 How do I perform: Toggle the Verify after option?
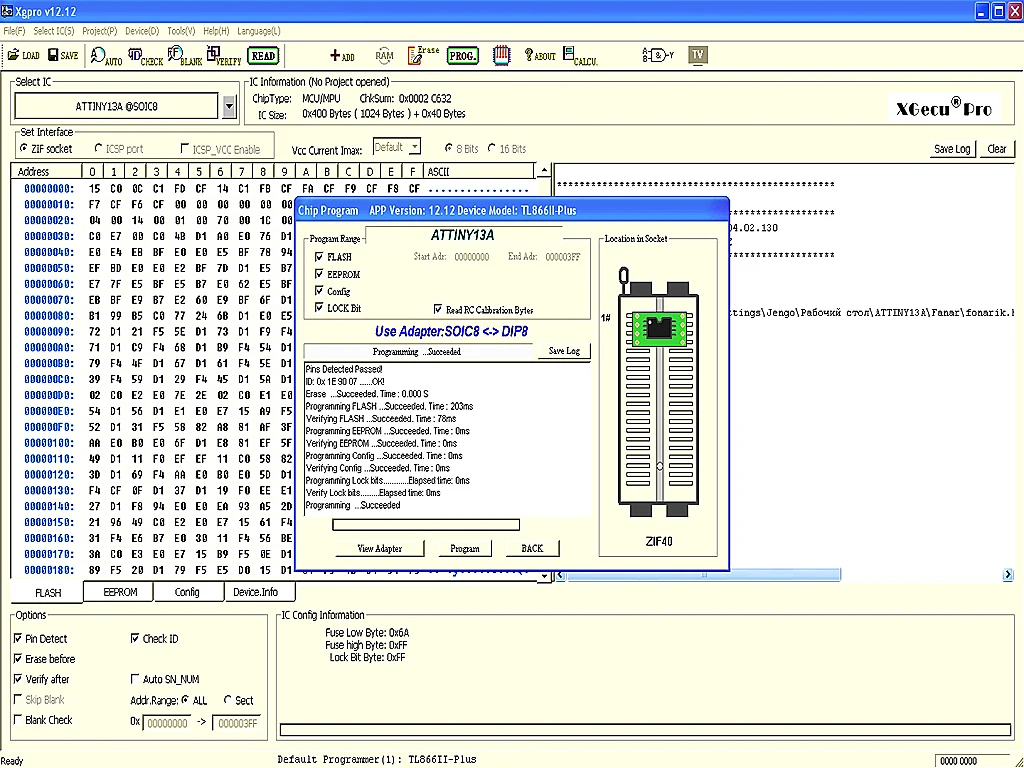(x=18, y=679)
